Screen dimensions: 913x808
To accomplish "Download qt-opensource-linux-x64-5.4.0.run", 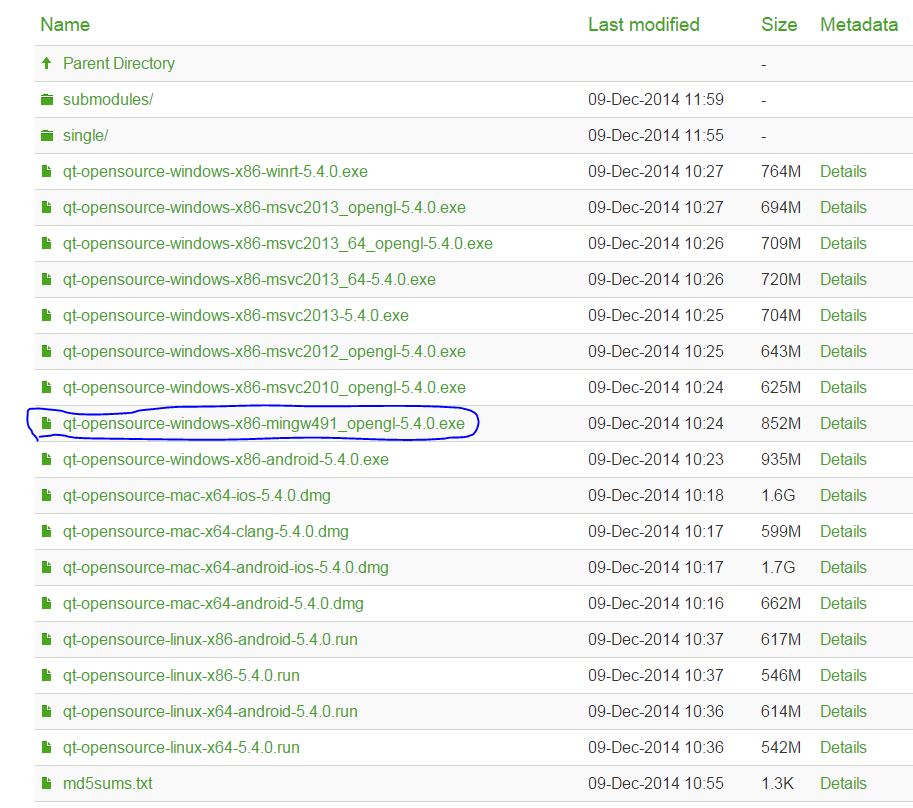I will tap(181, 748).
